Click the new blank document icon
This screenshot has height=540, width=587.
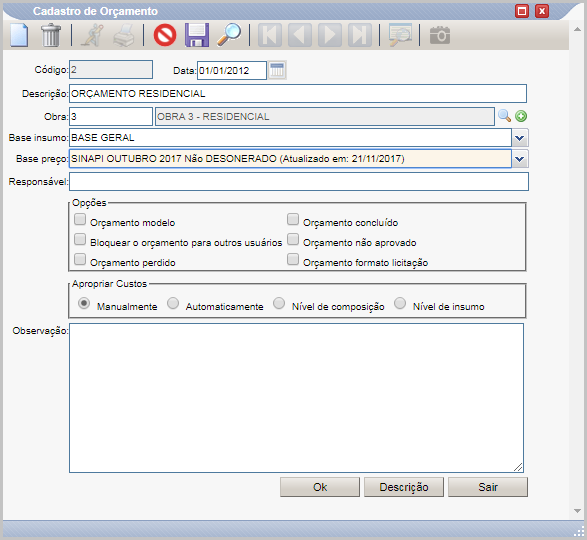(x=19, y=35)
